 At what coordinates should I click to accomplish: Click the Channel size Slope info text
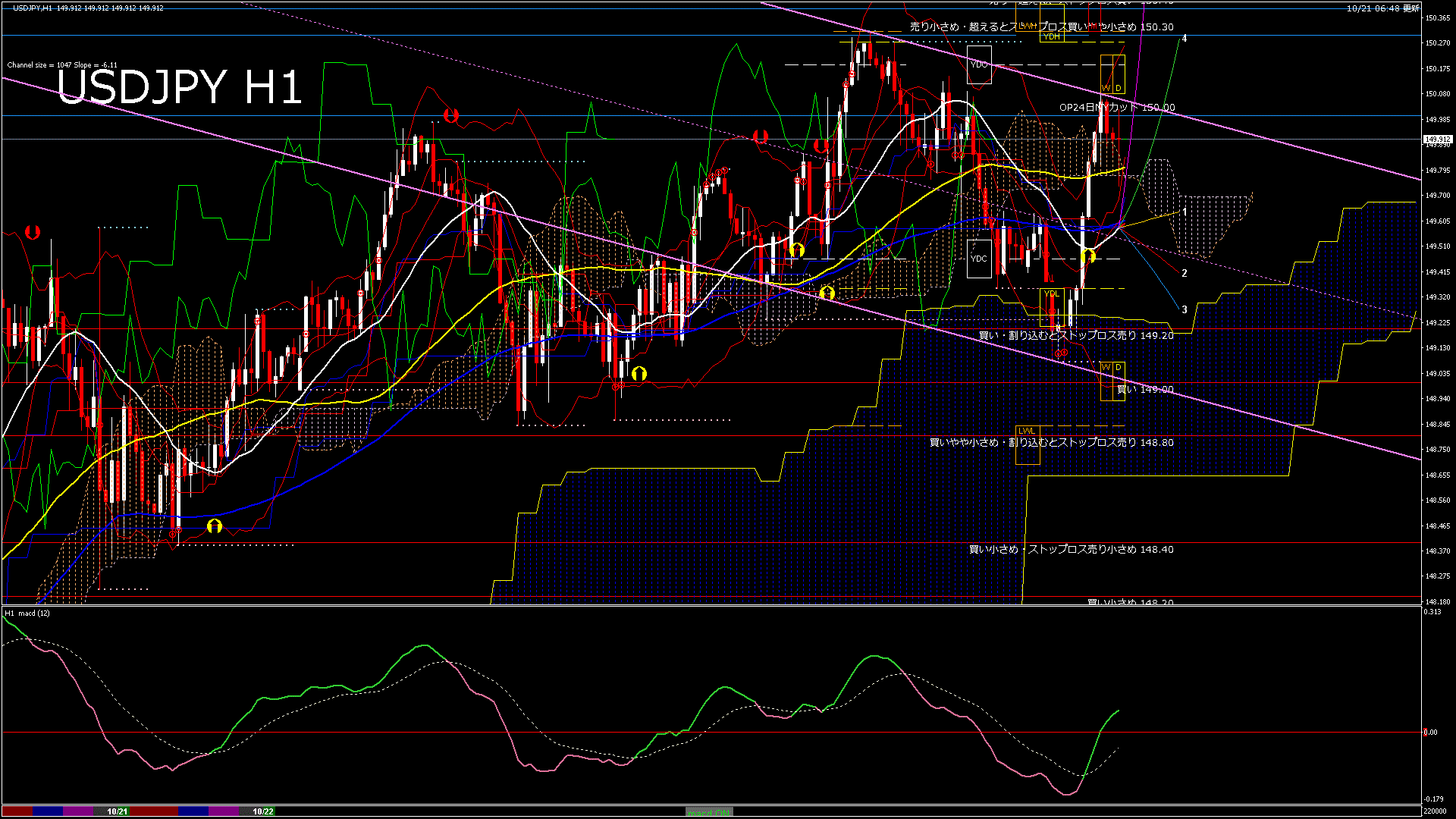[x=62, y=65]
